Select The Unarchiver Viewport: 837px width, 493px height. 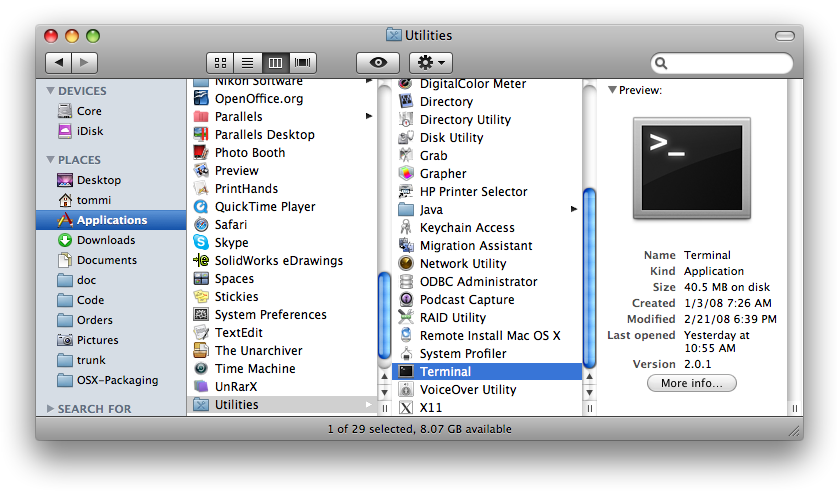click(x=282, y=351)
